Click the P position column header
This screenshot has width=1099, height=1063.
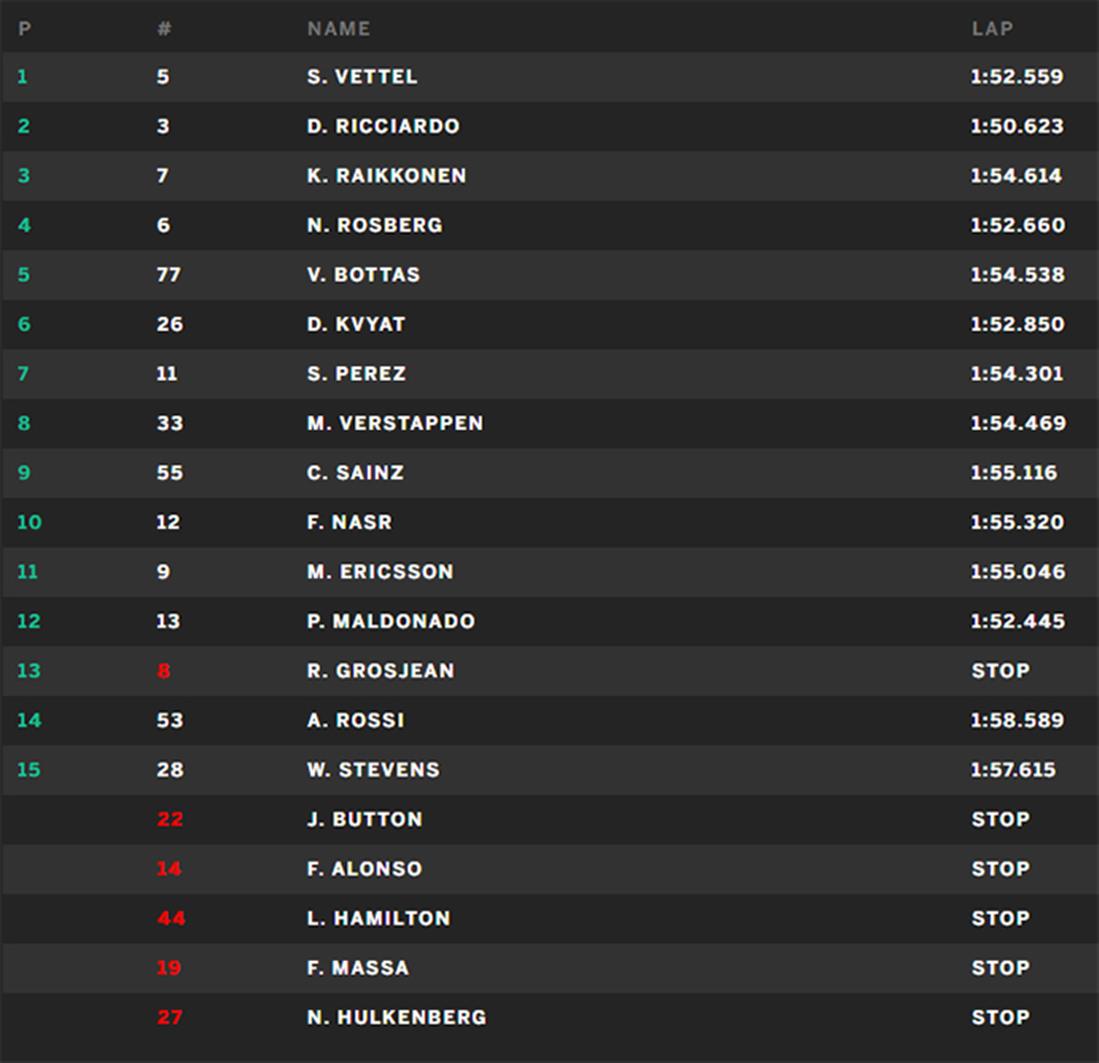(25, 29)
